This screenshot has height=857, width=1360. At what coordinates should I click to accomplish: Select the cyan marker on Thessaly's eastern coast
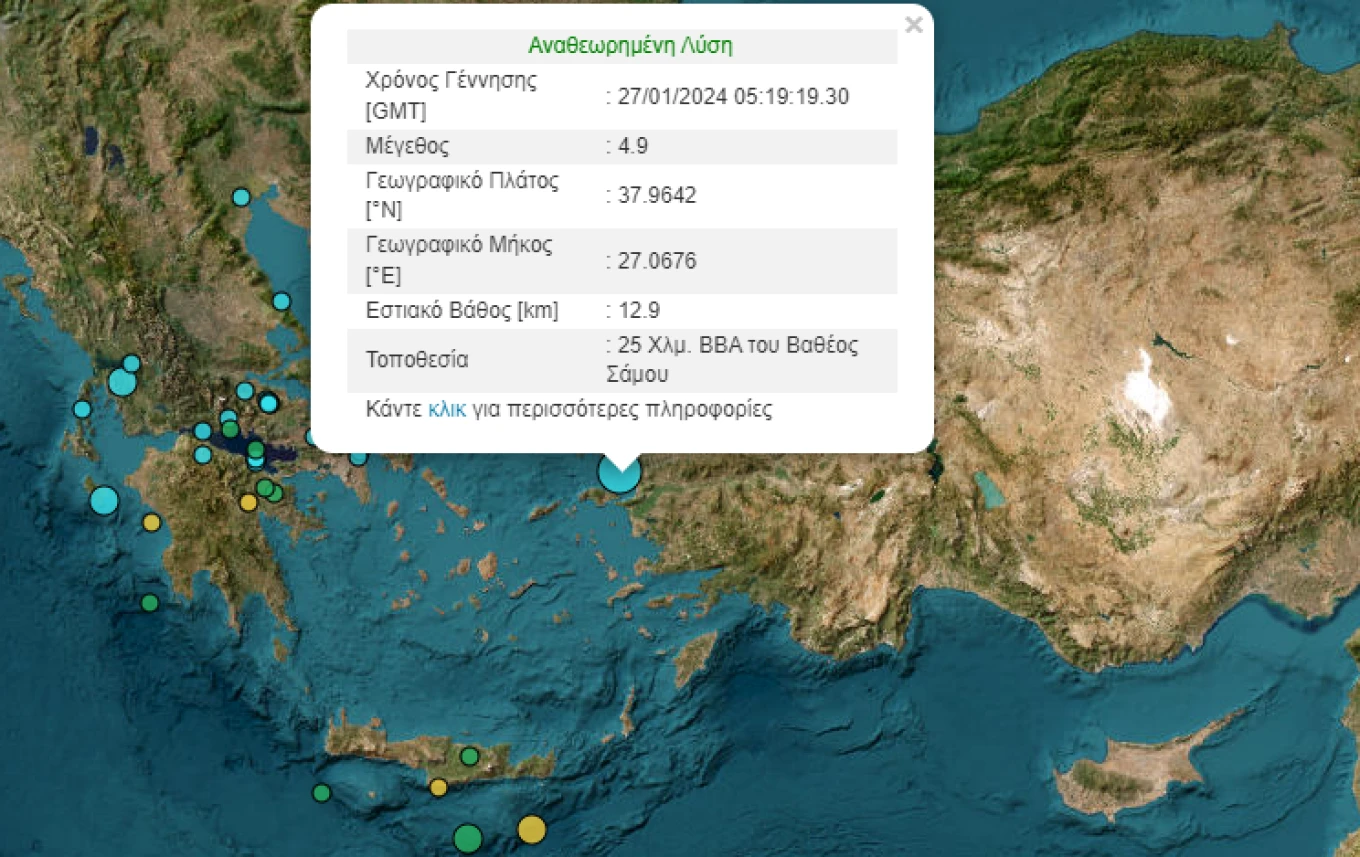click(x=281, y=301)
